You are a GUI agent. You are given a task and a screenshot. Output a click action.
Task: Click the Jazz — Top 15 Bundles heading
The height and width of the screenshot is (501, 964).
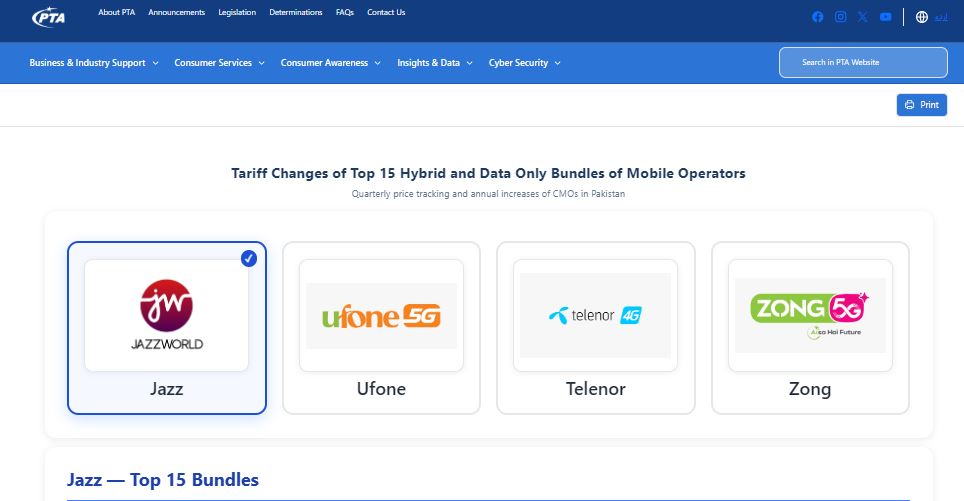pos(163,480)
